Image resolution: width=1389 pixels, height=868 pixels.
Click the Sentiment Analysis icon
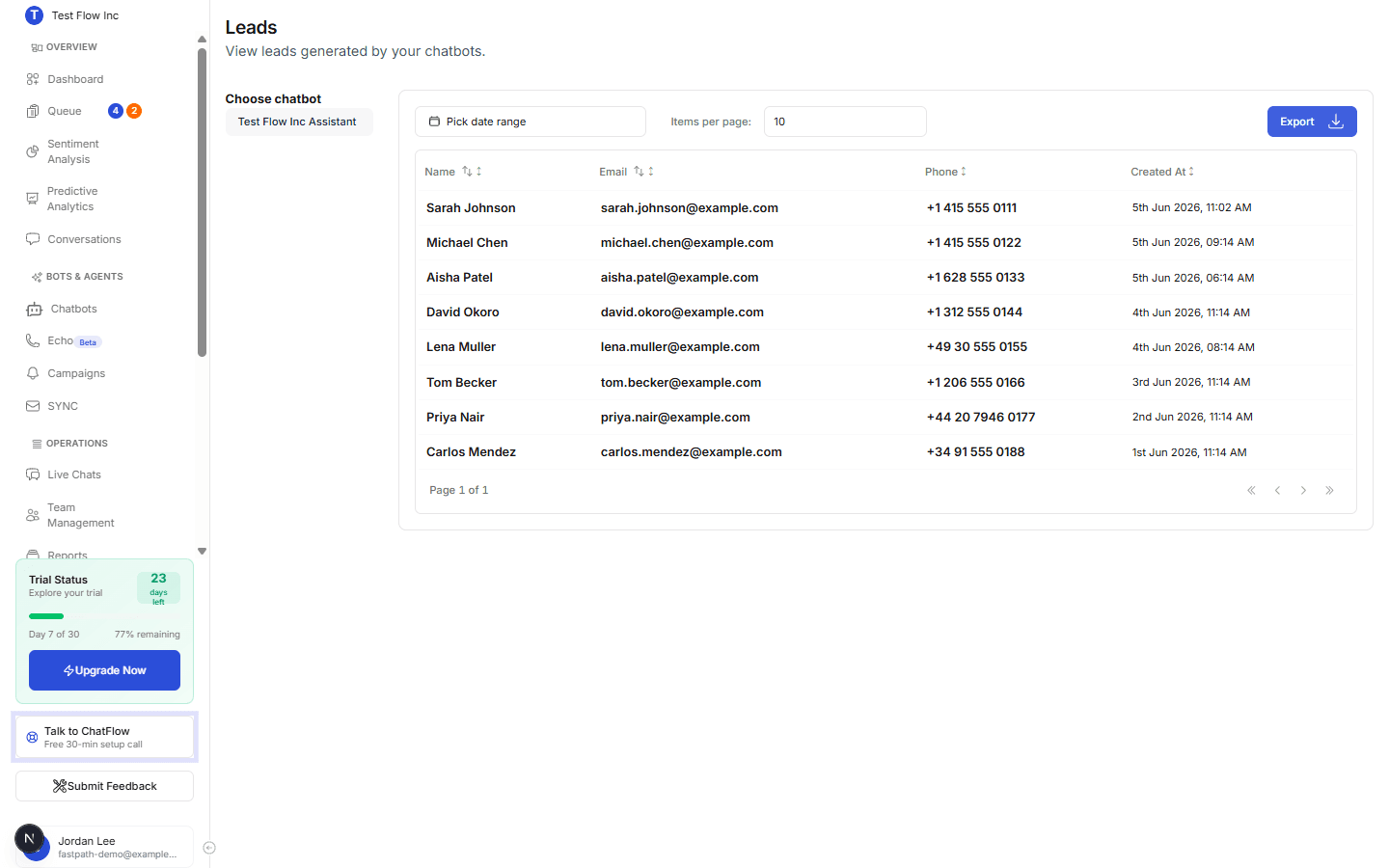coord(33,151)
